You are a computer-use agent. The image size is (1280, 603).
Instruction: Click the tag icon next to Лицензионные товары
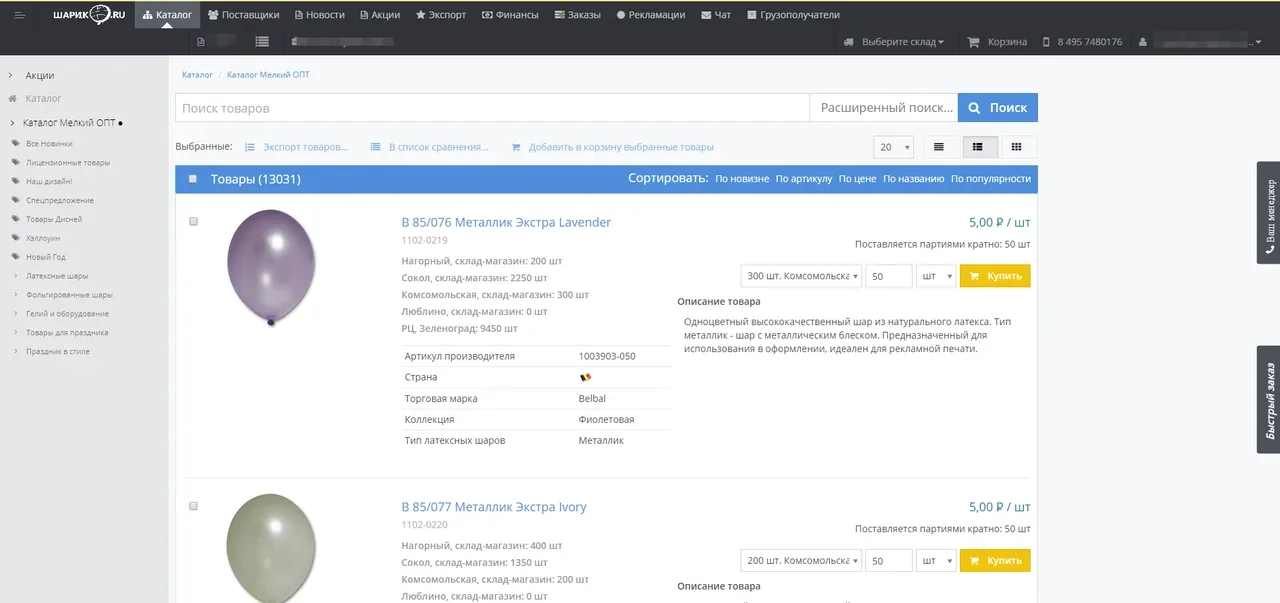[16, 162]
